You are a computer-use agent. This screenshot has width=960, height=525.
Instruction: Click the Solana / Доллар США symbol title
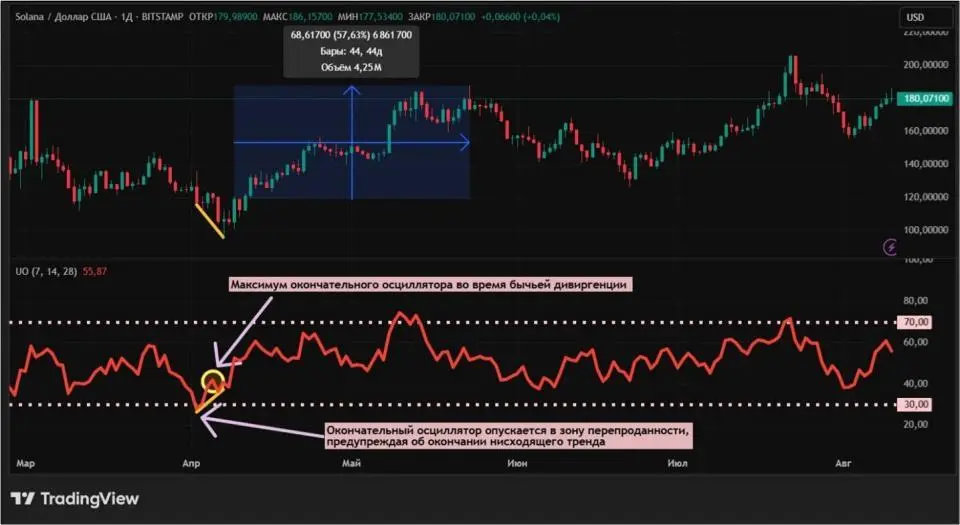(x=62, y=17)
